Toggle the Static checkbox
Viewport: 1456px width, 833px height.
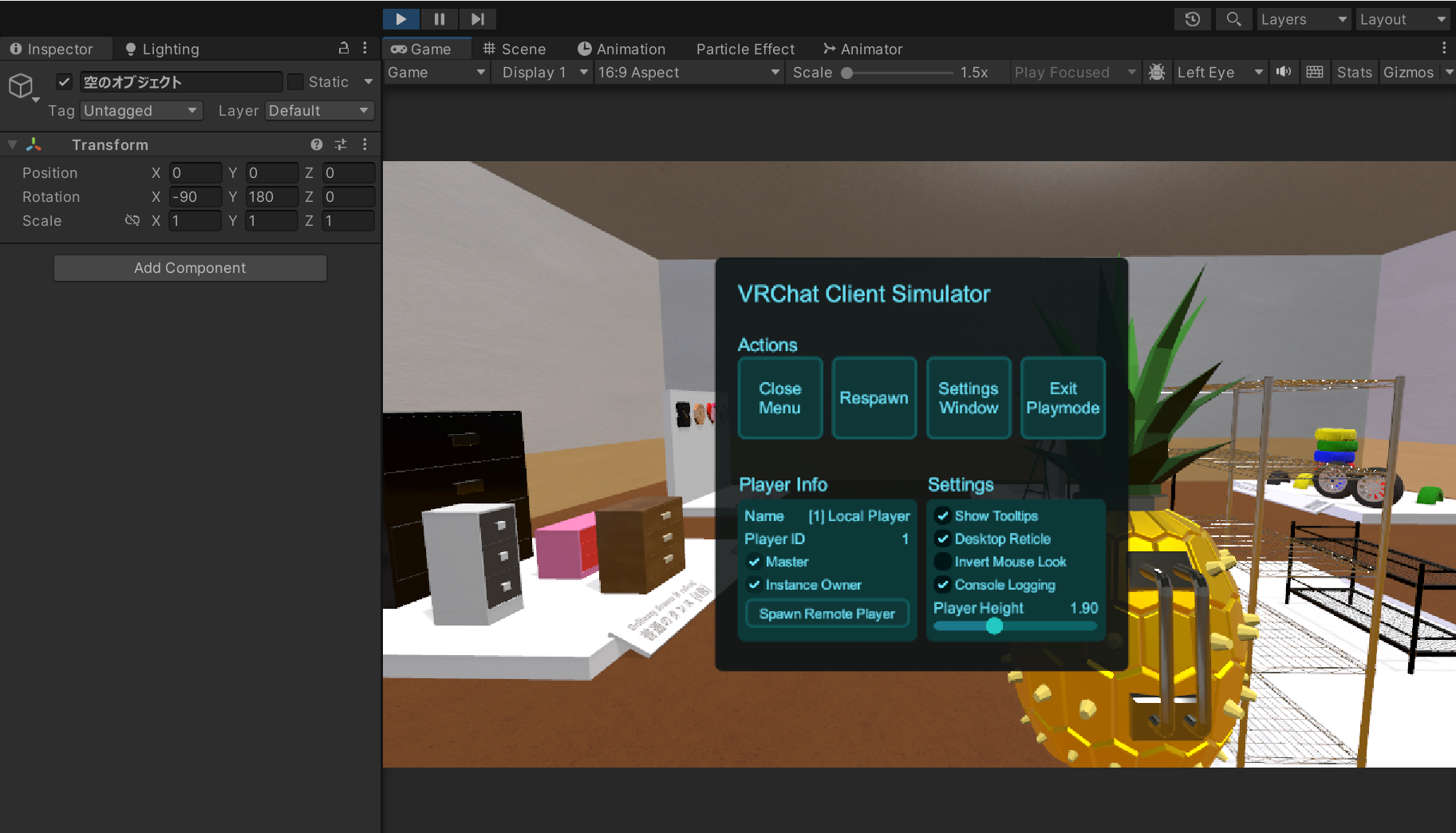click(296, 81)
